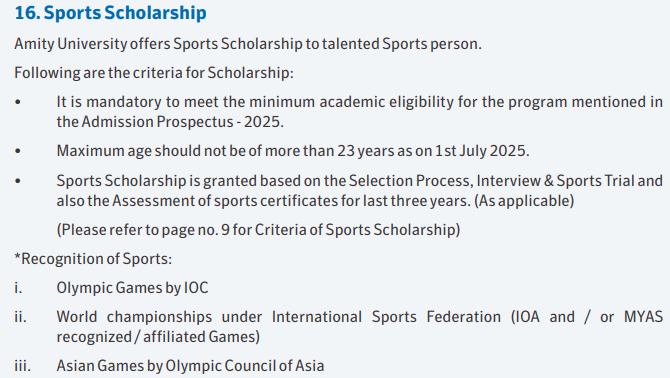Click the words "recognized / affiliated Games)"

click(x=158, y=337)
